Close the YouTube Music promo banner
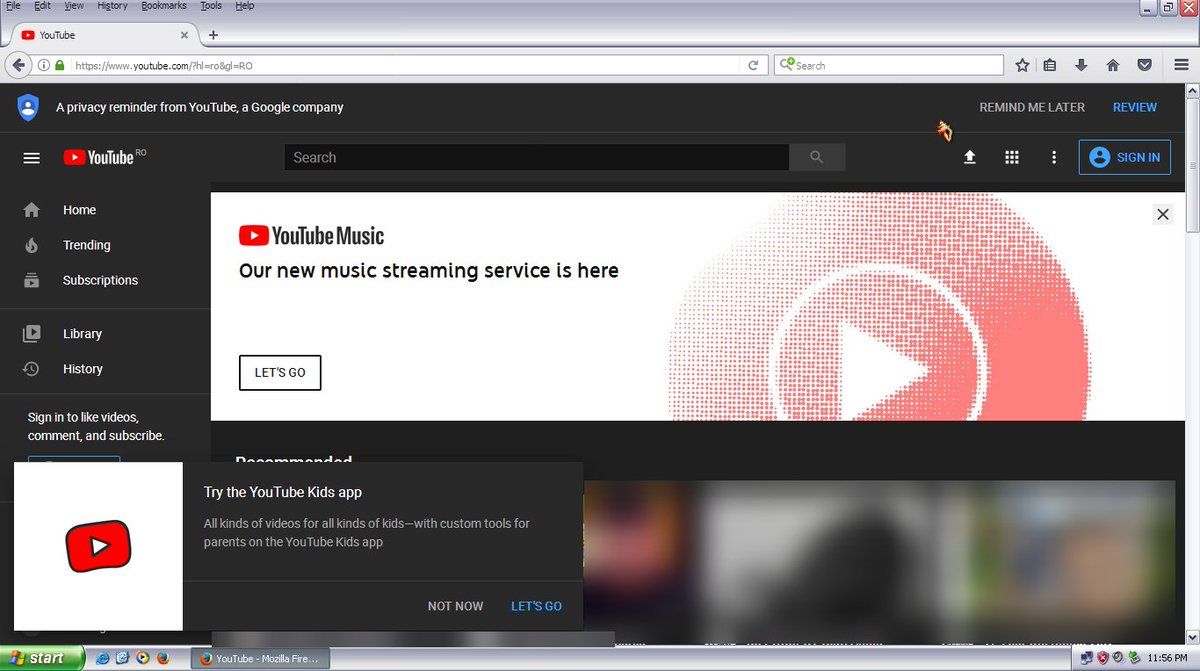This screenshot has width=1200, height=671. 1162,214
